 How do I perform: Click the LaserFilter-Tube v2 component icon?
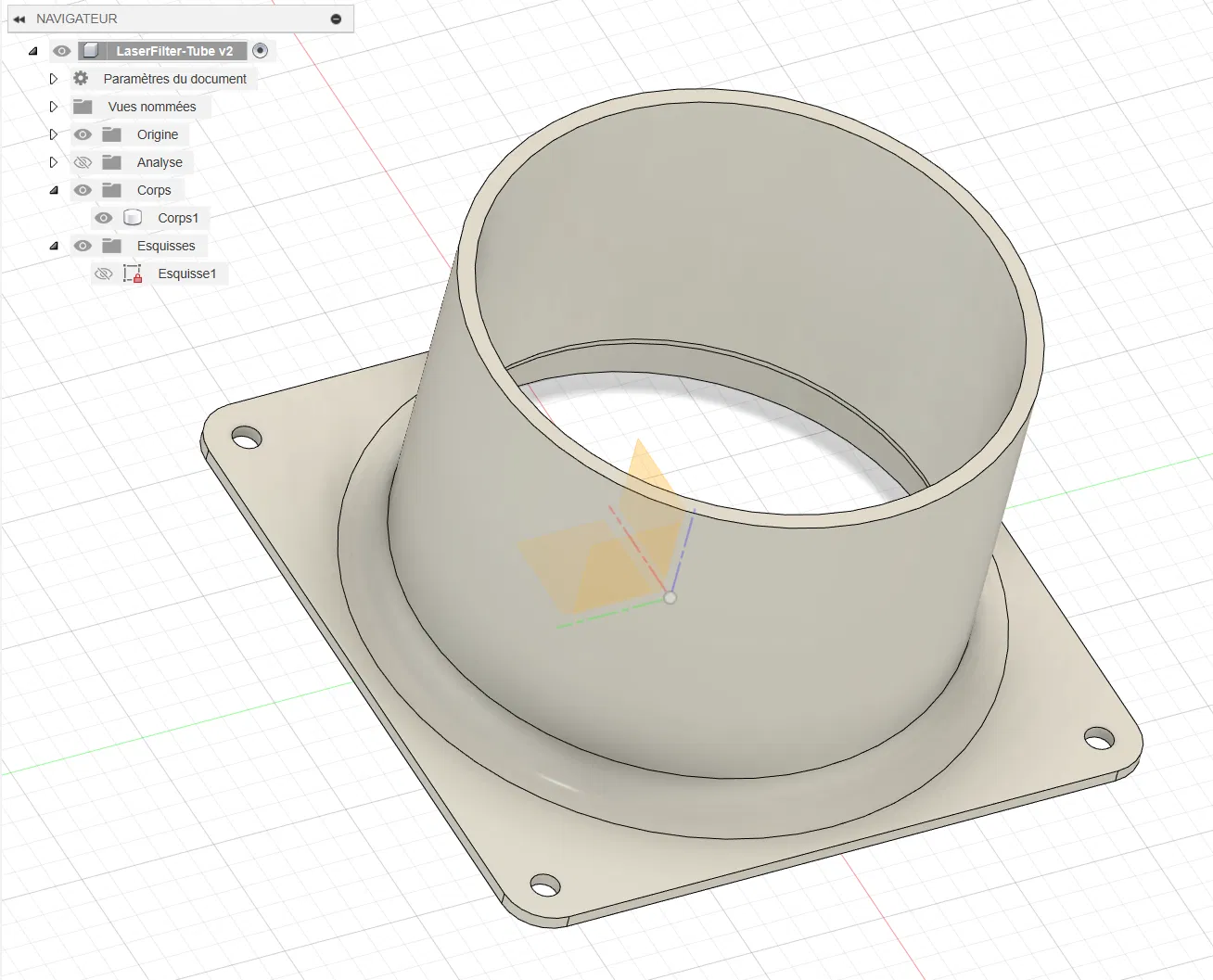click(x=91, y=51)
